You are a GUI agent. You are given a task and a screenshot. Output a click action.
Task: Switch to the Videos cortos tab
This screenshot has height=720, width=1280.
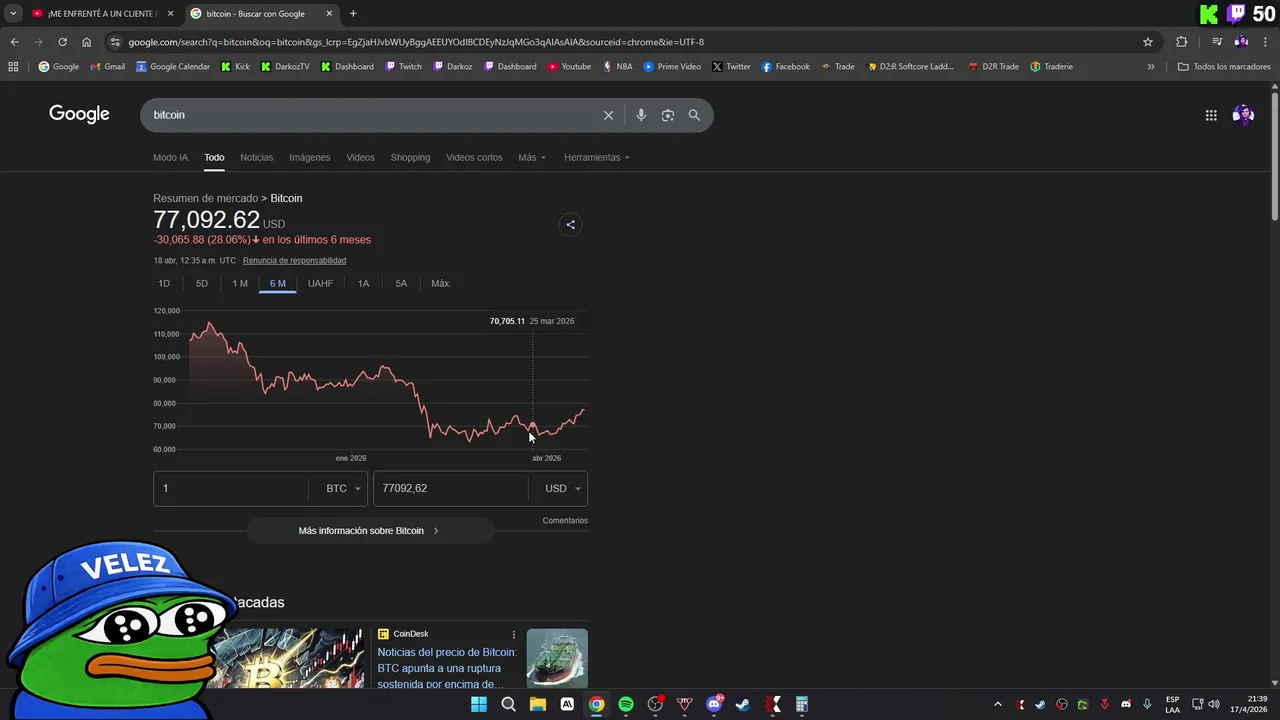tap(474, 157)
